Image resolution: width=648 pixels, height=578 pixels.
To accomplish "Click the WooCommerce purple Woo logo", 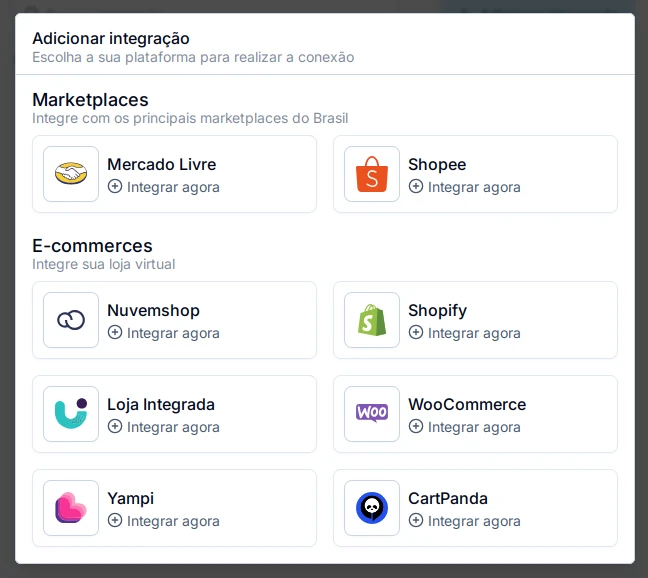I will pyautogui.click(x=372, y=413).
